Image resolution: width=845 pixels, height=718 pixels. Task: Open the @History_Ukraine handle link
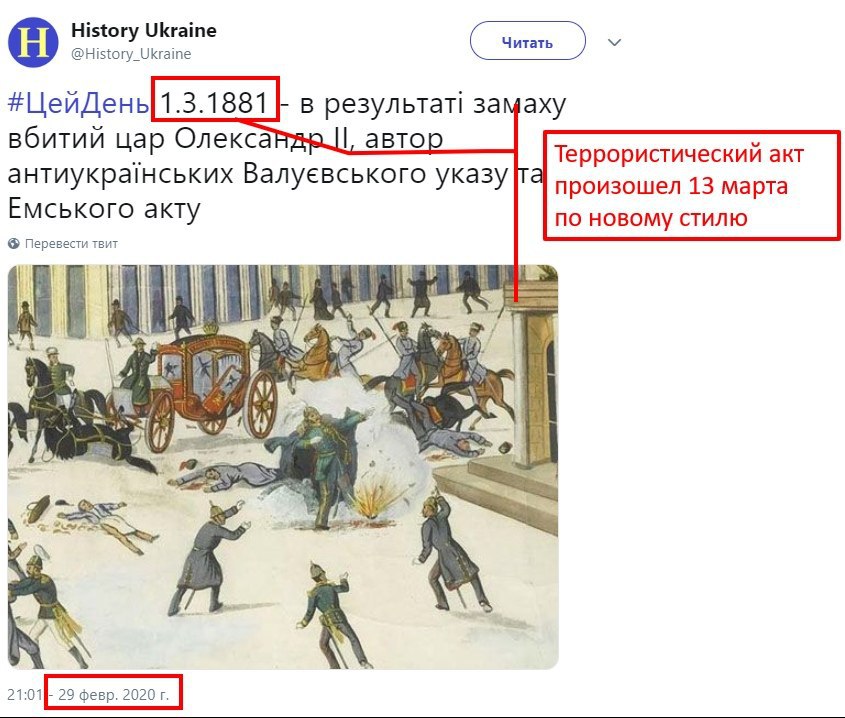pyautogui.click(x=131, y=54)
